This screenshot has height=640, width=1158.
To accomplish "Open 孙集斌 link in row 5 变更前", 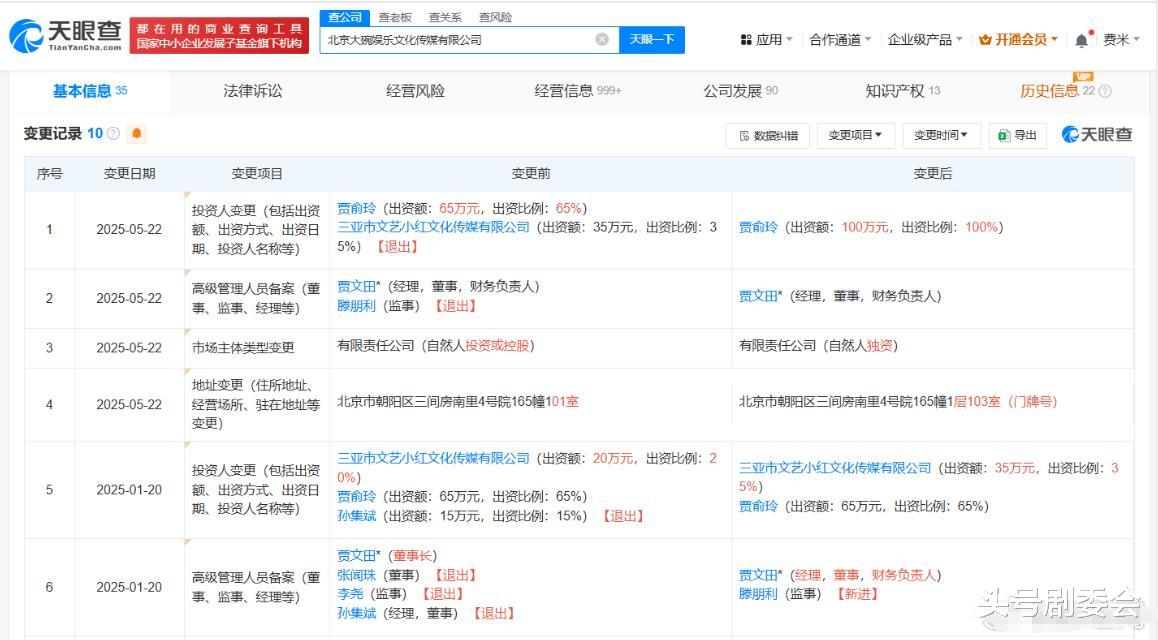I will tap(357, 516).
